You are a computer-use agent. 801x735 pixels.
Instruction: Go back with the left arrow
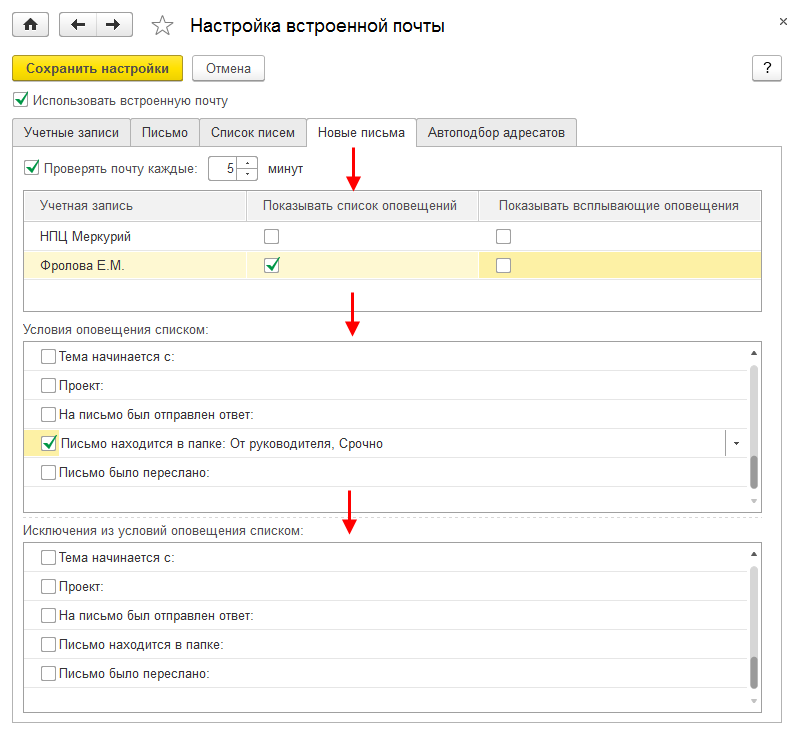77,25
